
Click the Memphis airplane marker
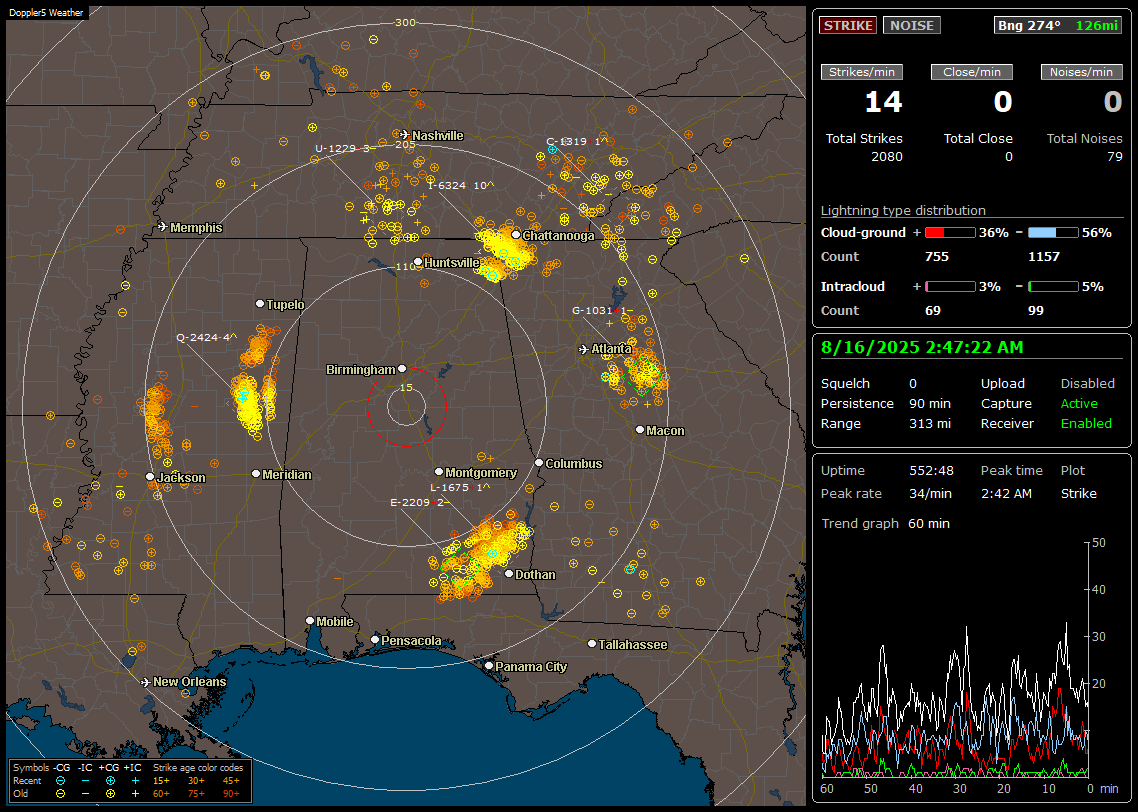(163, 226)
